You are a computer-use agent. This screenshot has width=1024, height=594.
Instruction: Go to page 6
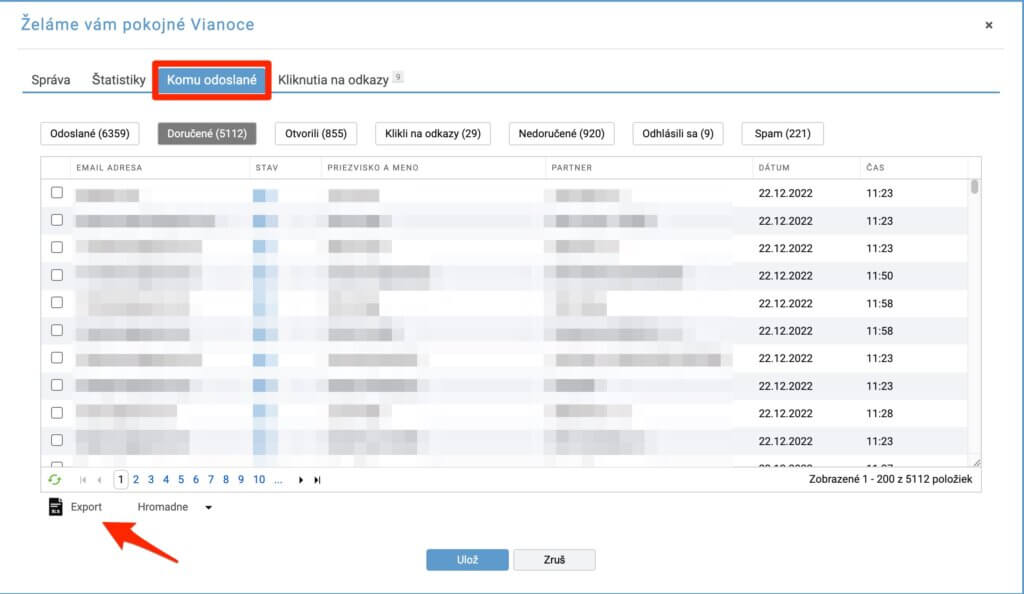pos(196,480)
